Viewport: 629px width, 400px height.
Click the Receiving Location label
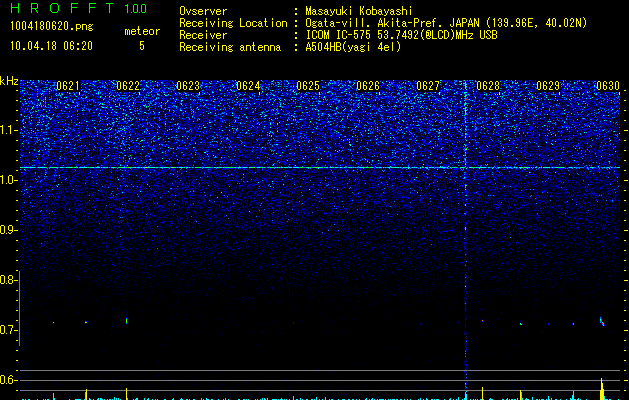pos(233,23)
